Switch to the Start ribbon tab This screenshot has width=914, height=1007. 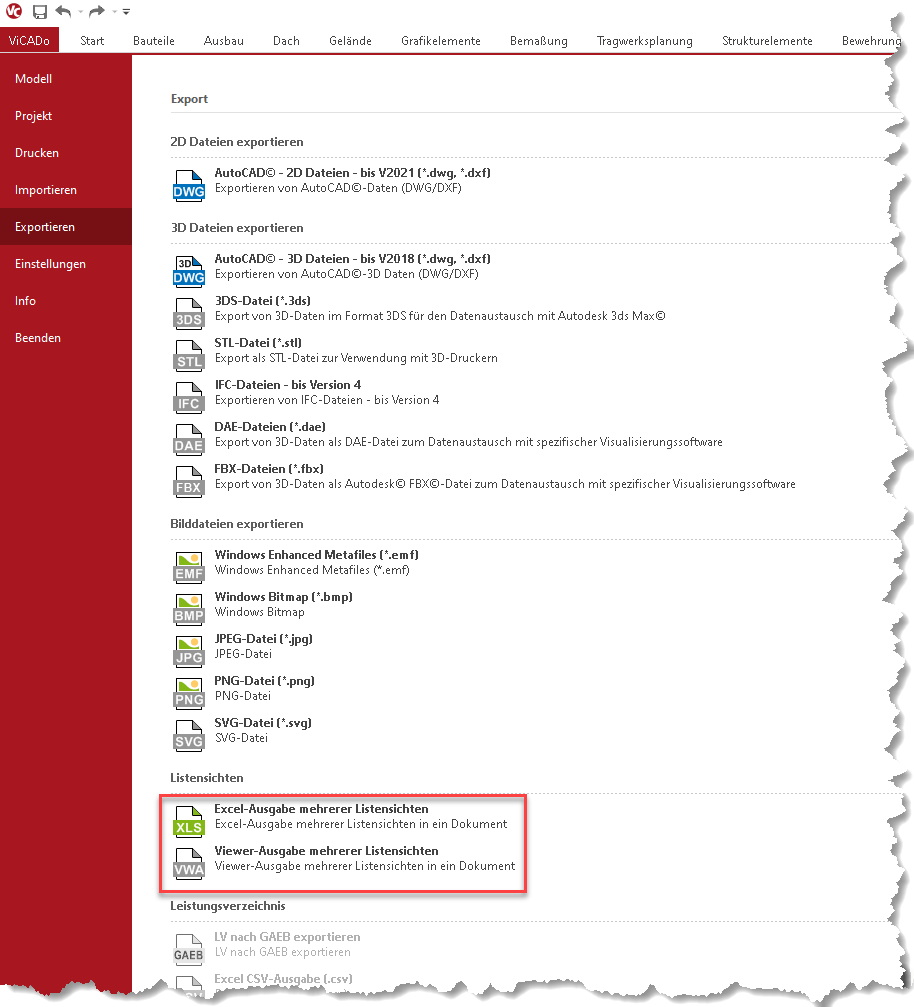click(92, 40)
